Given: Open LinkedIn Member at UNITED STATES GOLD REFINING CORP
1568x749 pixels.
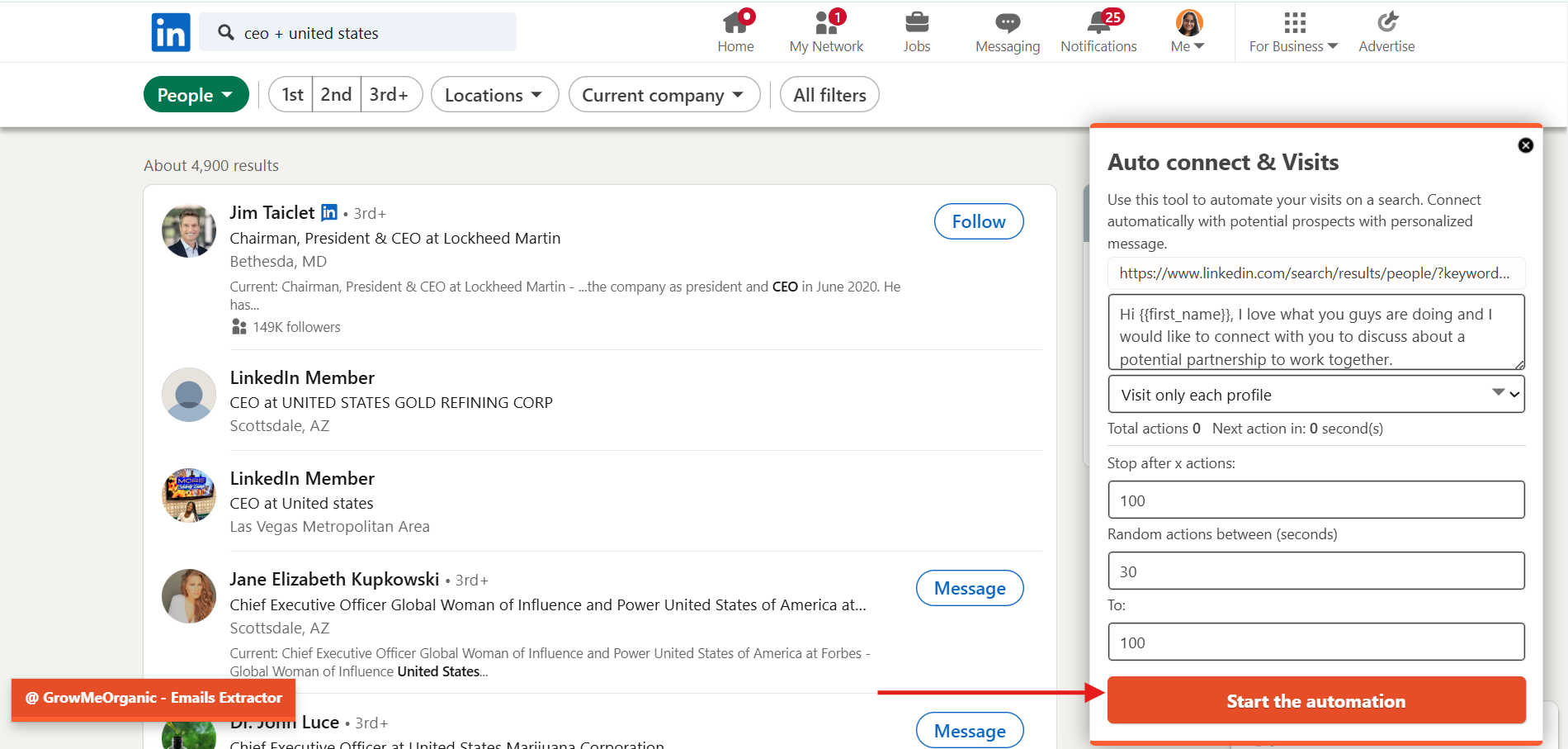Looking at the screenshot, I should click(x=302, y=377).
